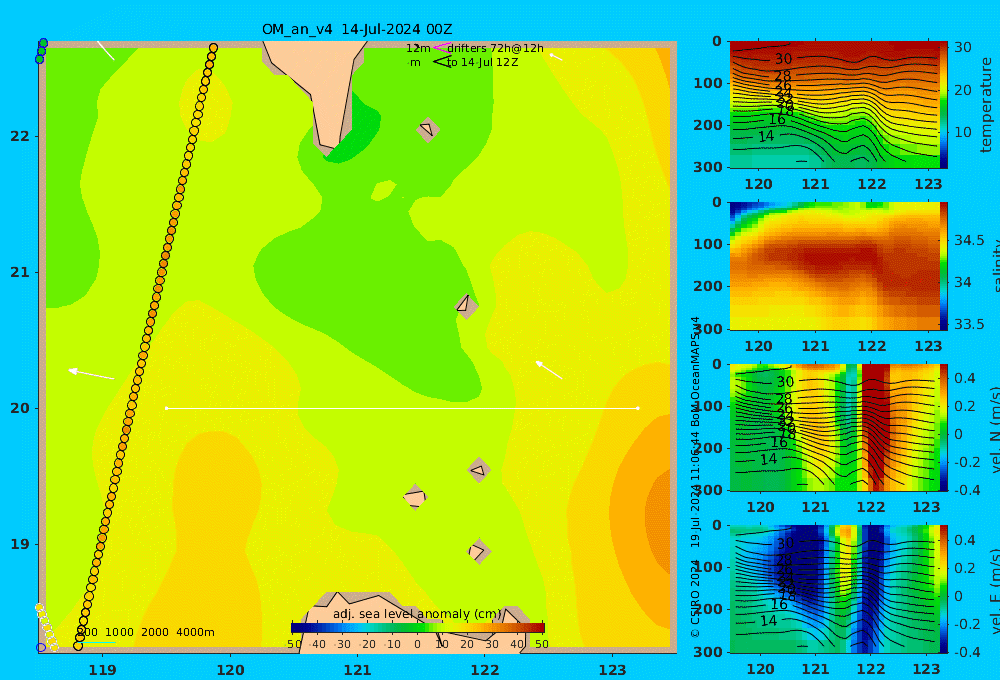Click the latitude label '21' on main map
Image resolution: width=1000 pixels, height=680 pixels.
click(20, 272)
